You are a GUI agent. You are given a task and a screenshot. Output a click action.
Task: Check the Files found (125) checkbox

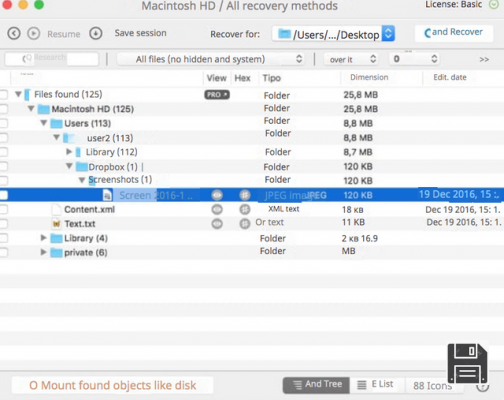click(3, 95)
